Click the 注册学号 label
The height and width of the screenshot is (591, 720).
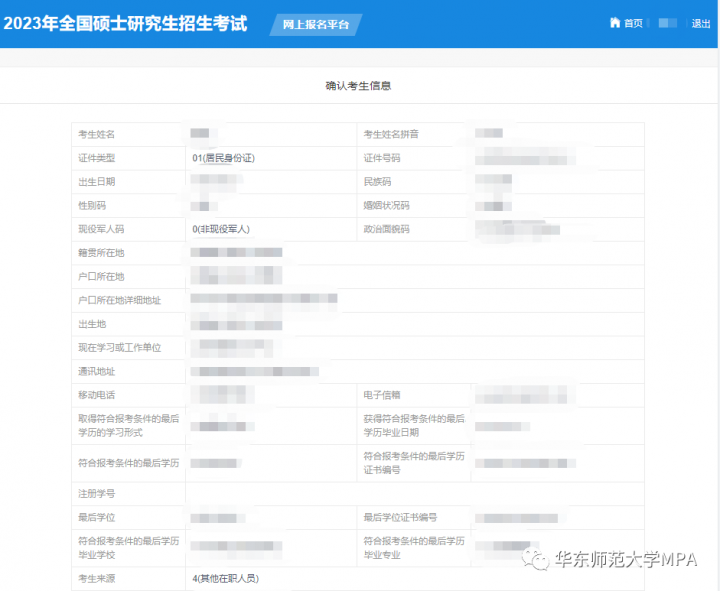[96, 494]
